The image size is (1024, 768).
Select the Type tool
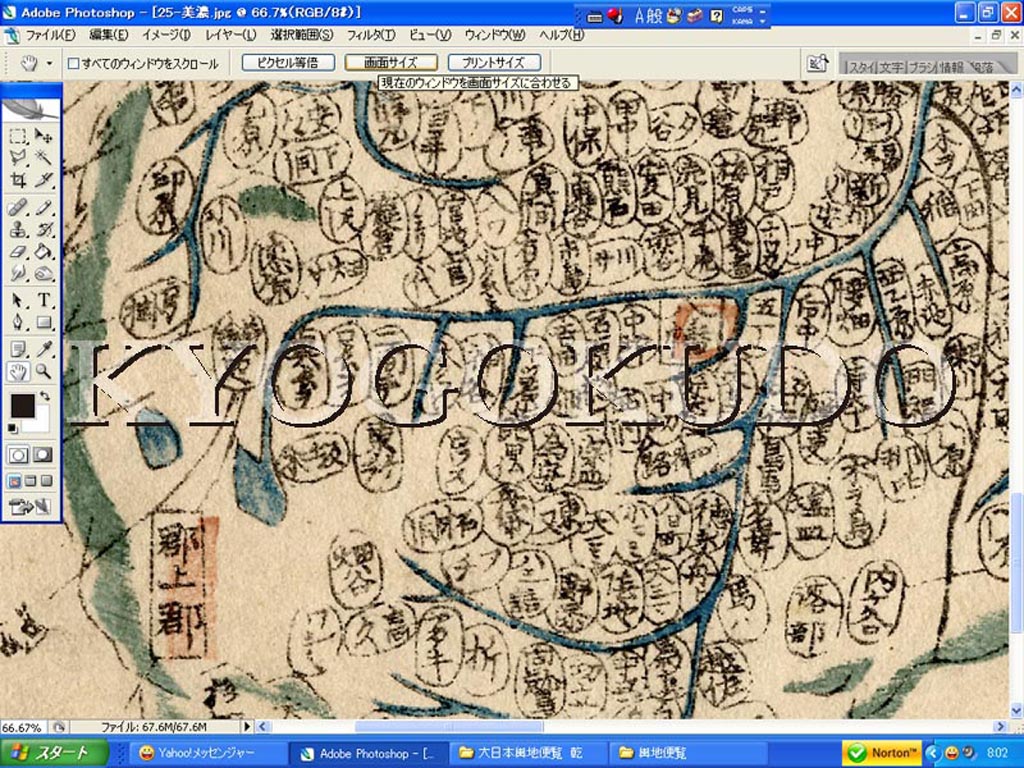click(x=43, y=300)
